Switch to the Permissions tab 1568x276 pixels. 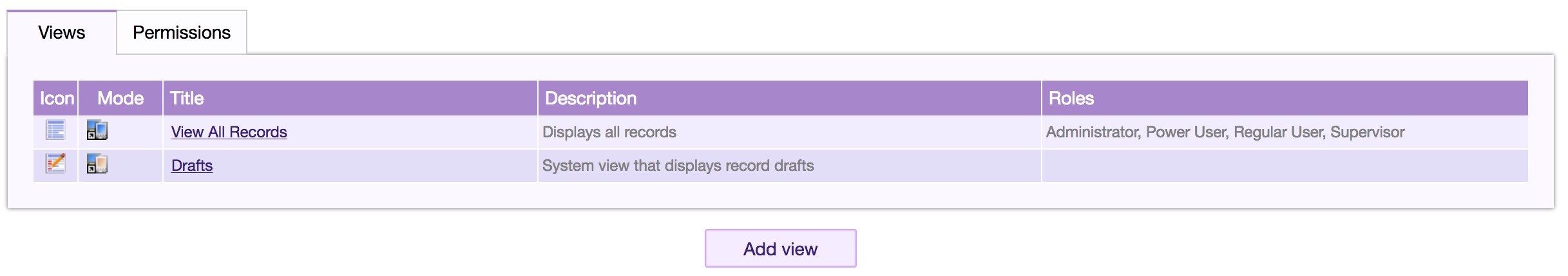click(x=181, y=33)
